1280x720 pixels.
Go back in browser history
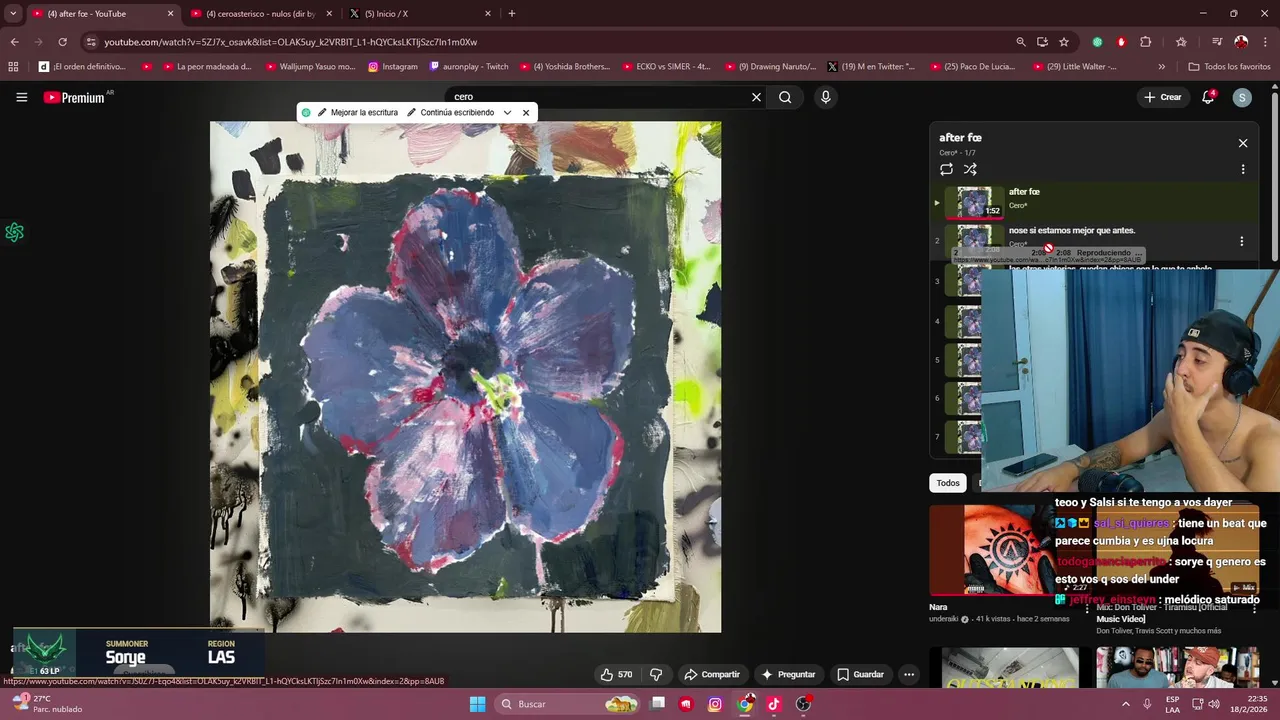pyautogui.click(x=14, y=42)
